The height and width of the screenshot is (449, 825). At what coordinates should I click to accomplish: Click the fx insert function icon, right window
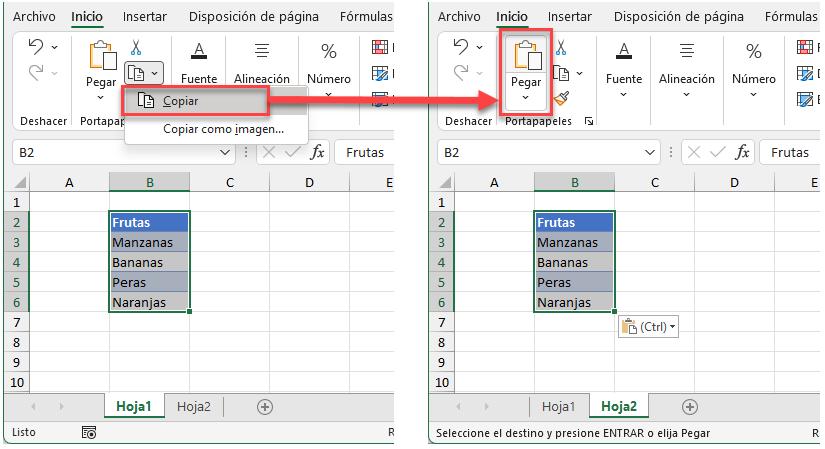coord(742,153)
